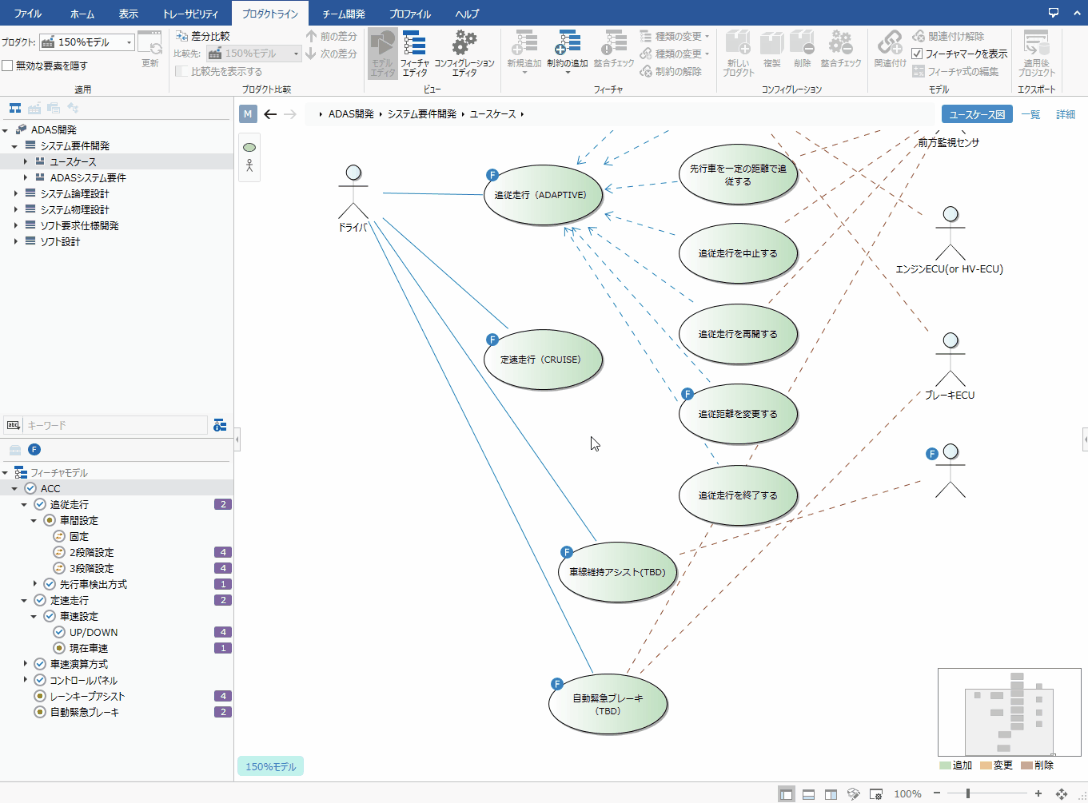This screenshot has height=803, width=1088.
Task: Open the チーム開発 ribbon tab
Action: (x=343, y=14)
